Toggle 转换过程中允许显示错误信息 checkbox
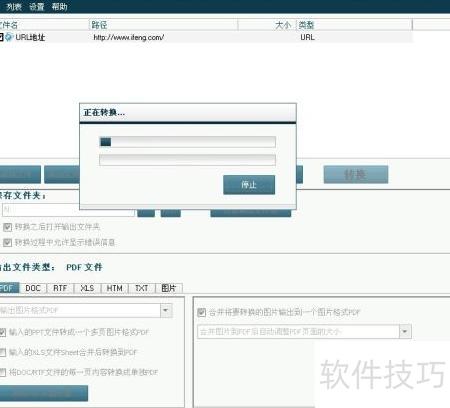Screen dimensions: 450x408 click(7, 242)
